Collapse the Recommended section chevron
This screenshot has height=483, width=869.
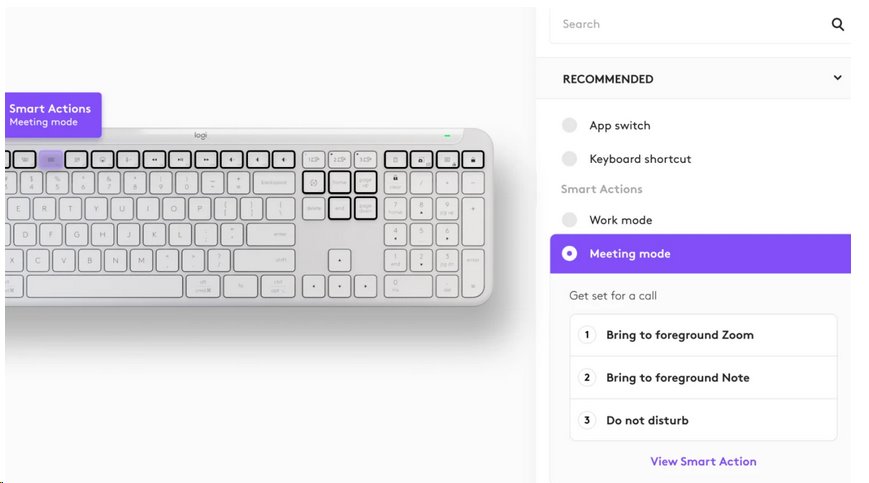click(838, 79)
